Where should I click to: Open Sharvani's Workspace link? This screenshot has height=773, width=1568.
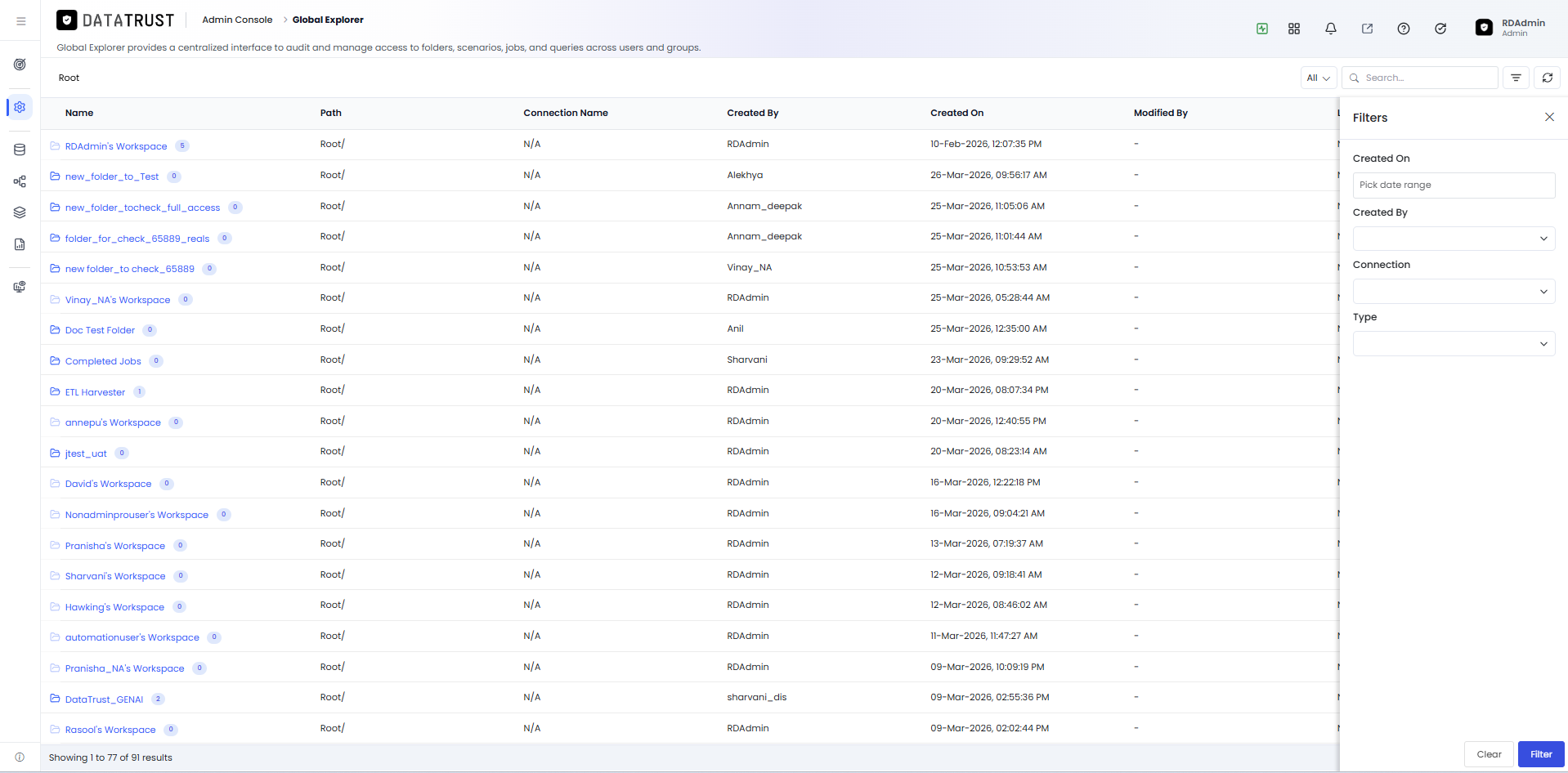click(x=115, y=576)
